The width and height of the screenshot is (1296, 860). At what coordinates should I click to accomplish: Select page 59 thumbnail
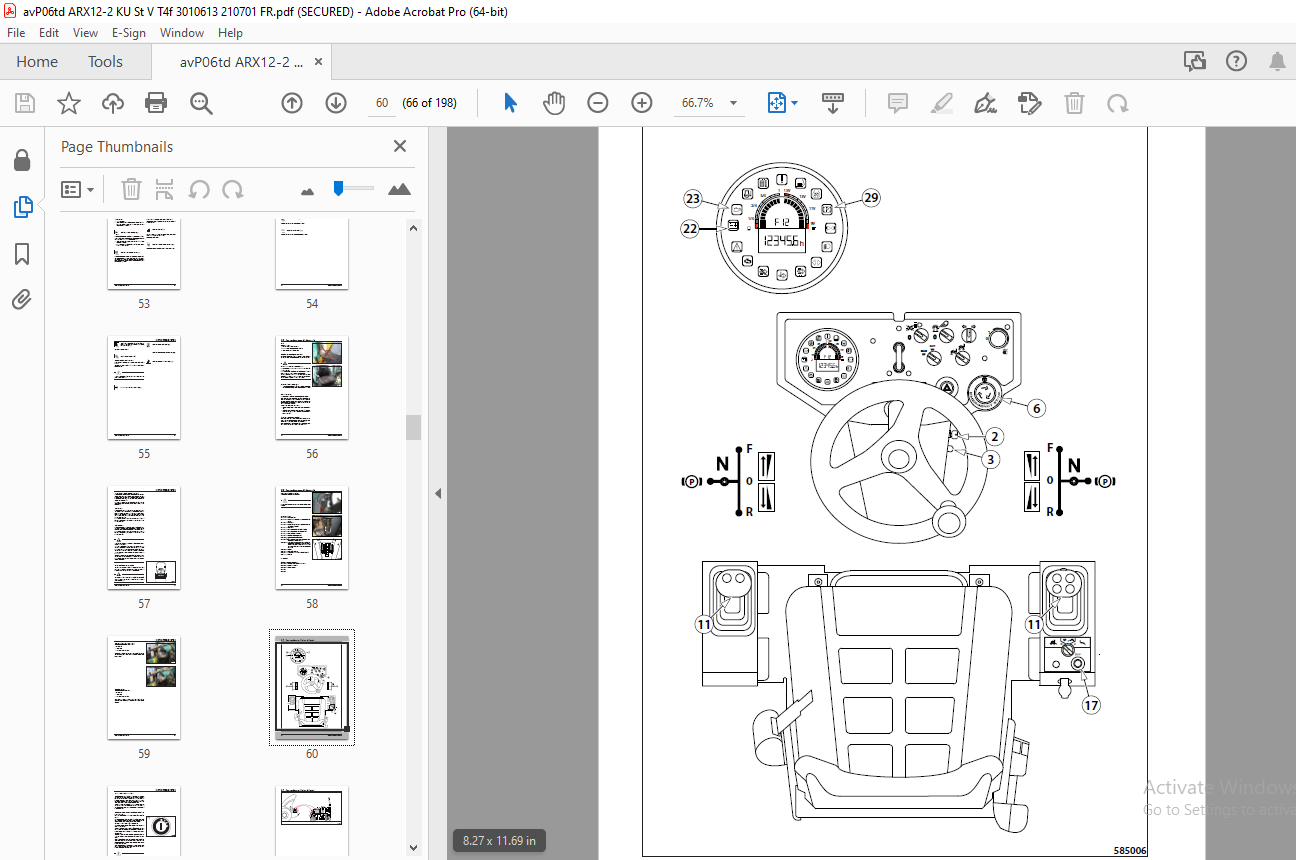click(x=144, y=688)
